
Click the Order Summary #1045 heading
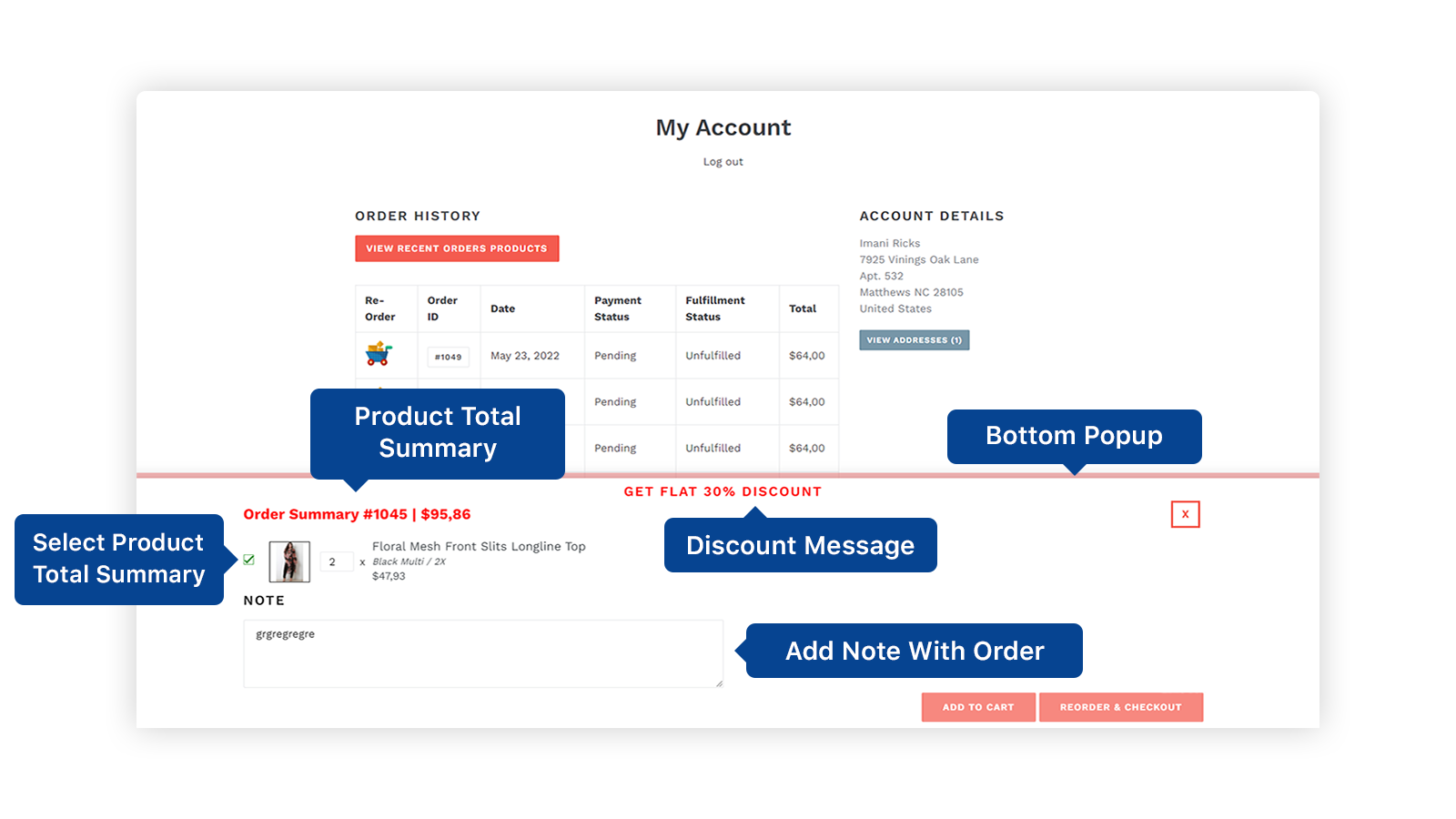coord(357,514)
